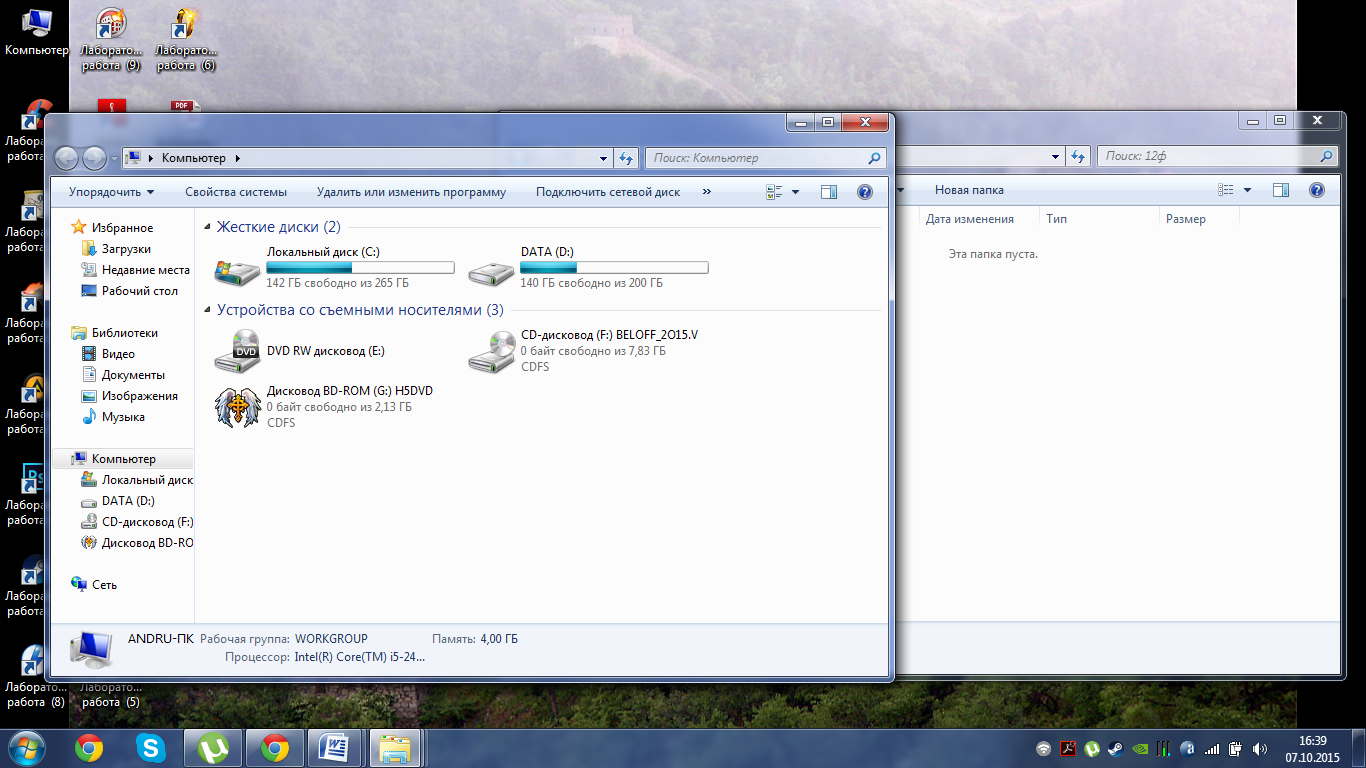This screenshot has height=768, width=1366.
Task: Open the Упорядочить menu
Action: click(112, 192)
